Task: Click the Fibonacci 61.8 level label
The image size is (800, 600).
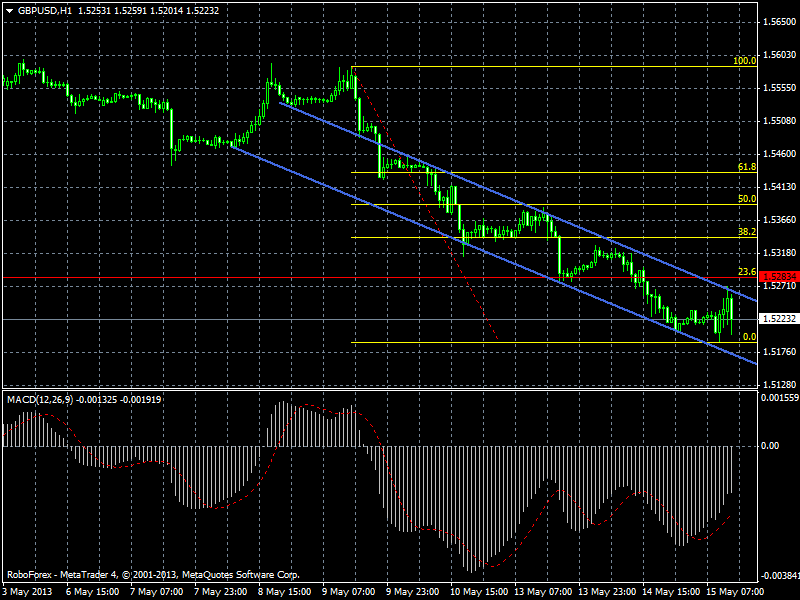Action: click(x=747, y=167)
